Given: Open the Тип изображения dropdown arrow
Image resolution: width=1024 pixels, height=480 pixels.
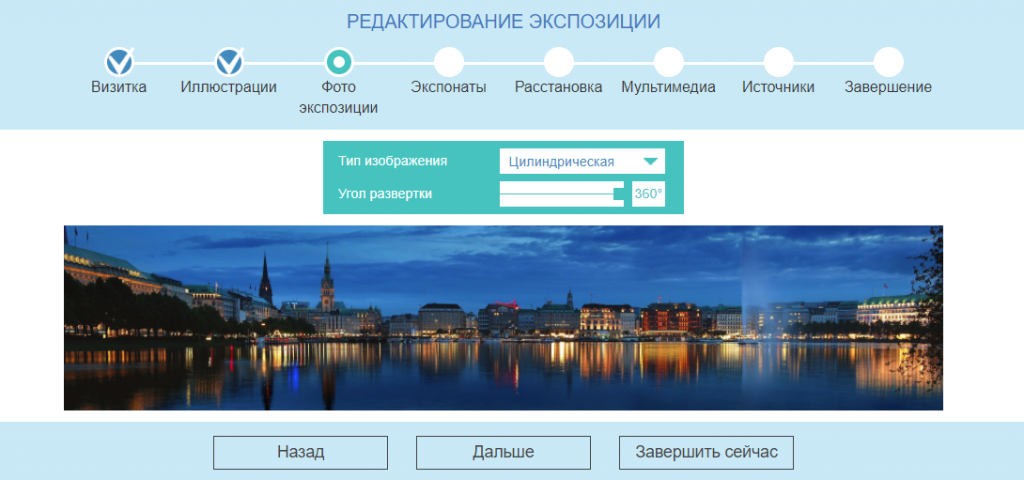Looking at the screenshot, I should pyautogui.click(x=651, y=161).
